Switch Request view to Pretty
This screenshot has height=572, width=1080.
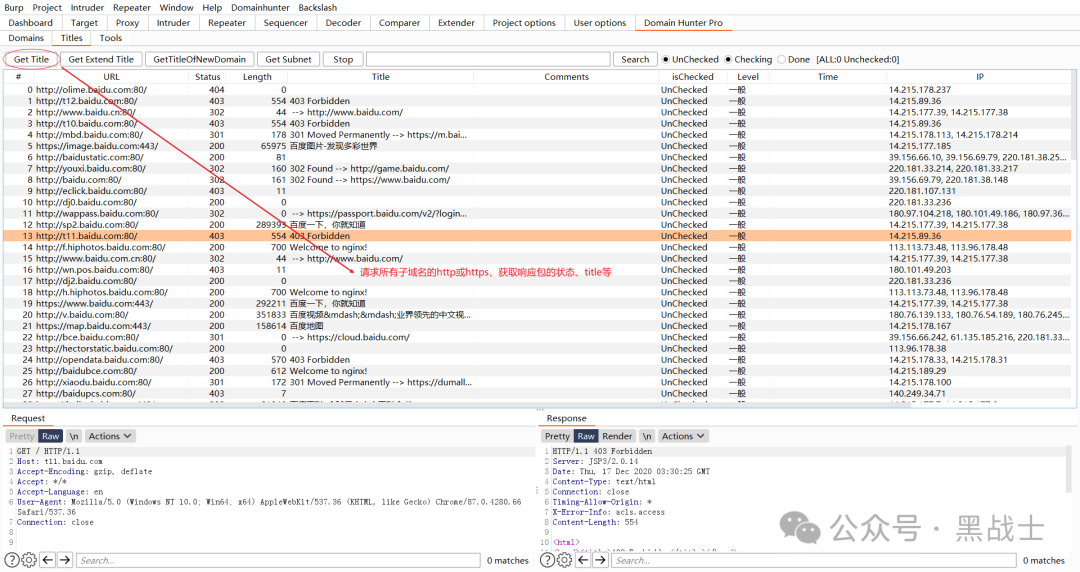tap(21, 436)
